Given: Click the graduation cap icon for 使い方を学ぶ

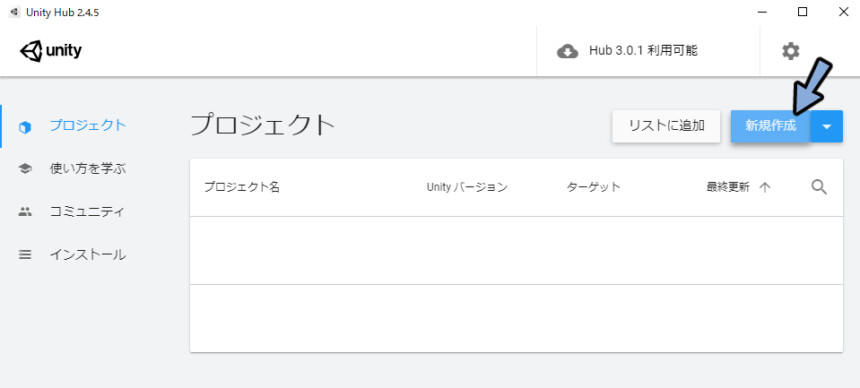Looking at the screenshot, I should click(25, 168).
